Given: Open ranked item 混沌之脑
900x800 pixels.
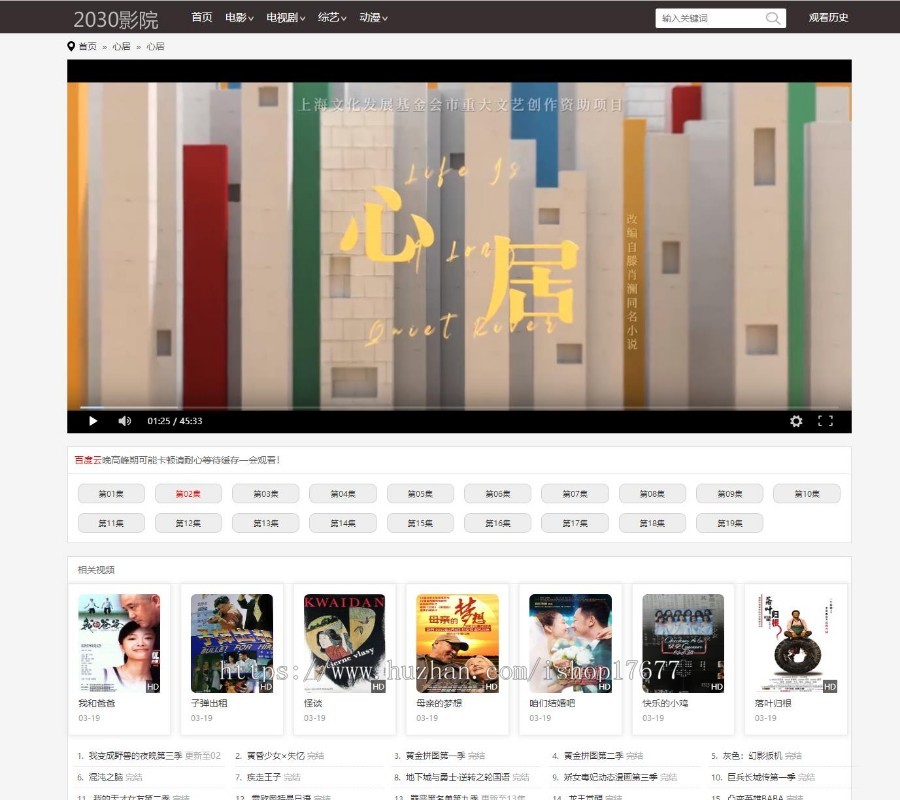Looking at the screenshot, I should (x=106, y=777).
